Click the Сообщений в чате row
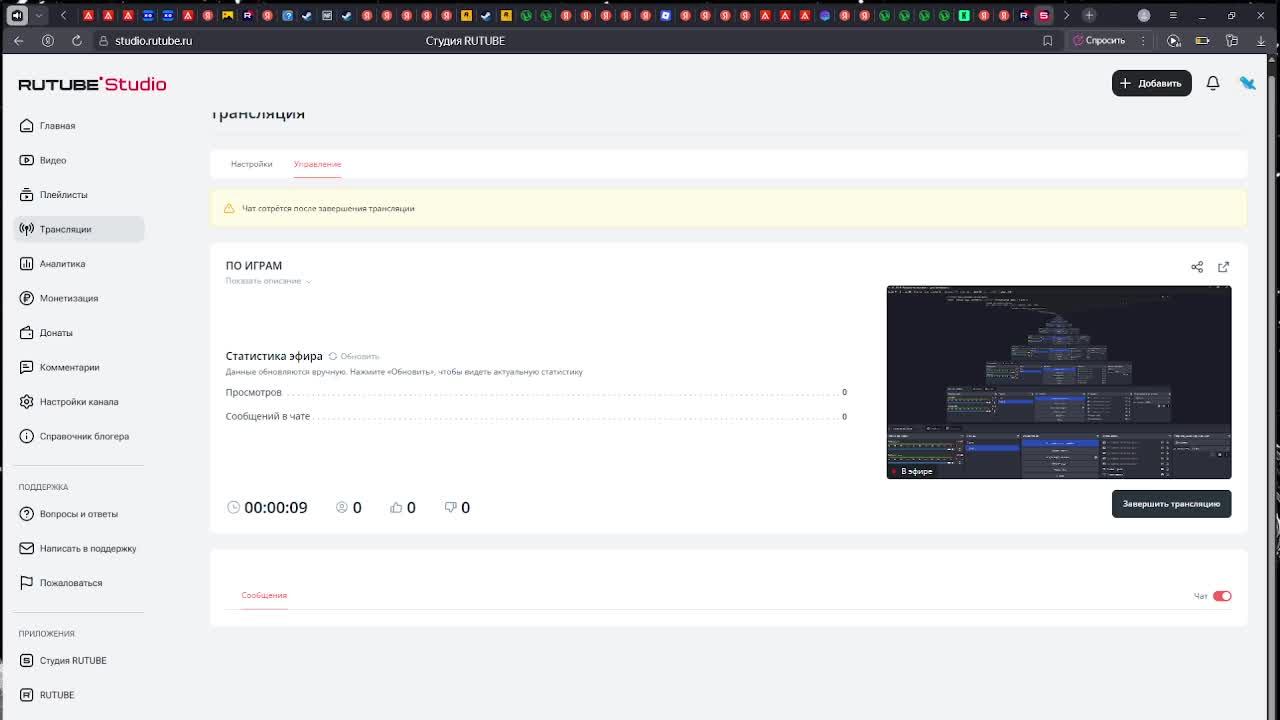Screen dimensions: 1280x720 click(536, 416)
